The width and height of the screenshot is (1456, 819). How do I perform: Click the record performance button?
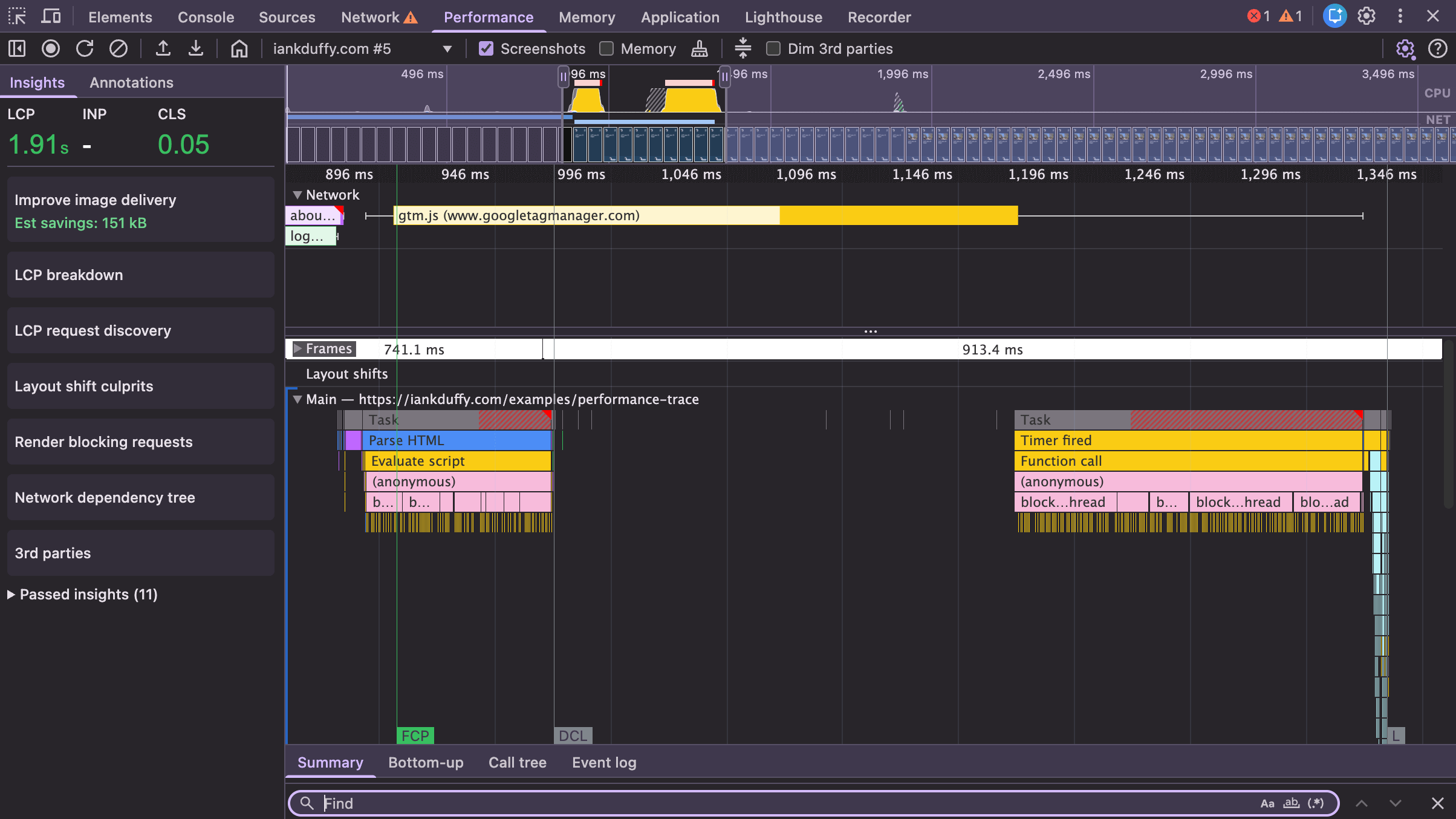click(x=51, y=48)
